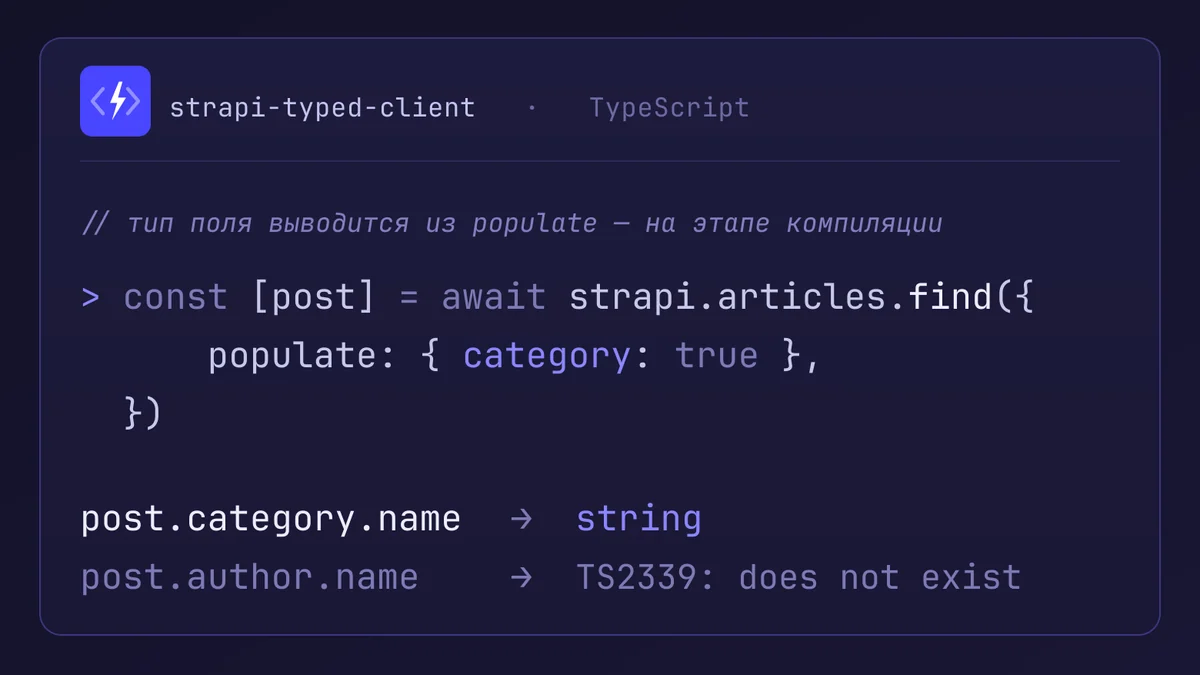Screen dimensions: 1200x675
Task: Click the ">" prompt symbol before const
Action: pos(91,297)
